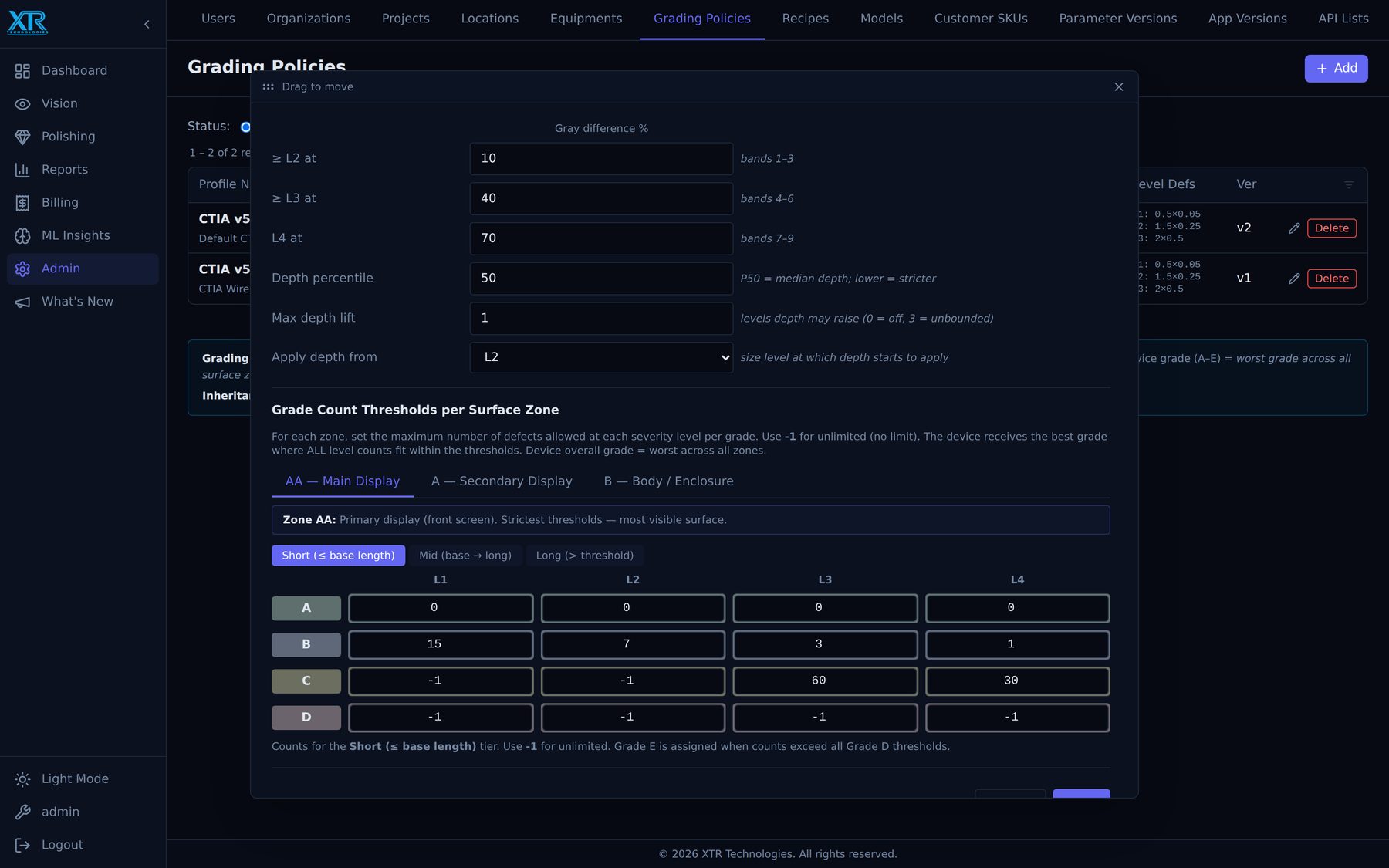This screenshot has height=868, width=1389.
Task: Grab the Drag to move handle
Action: [x=268, y=87]
